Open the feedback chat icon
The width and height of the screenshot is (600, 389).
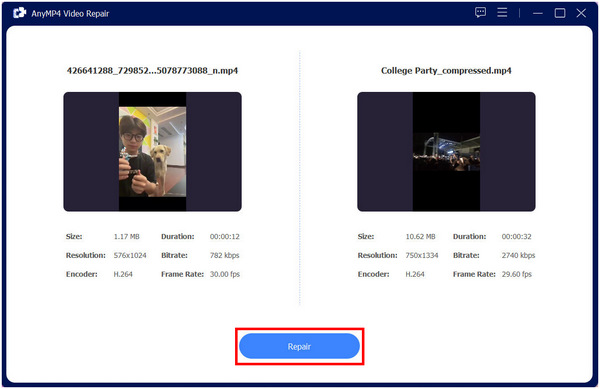pos(481,13)
